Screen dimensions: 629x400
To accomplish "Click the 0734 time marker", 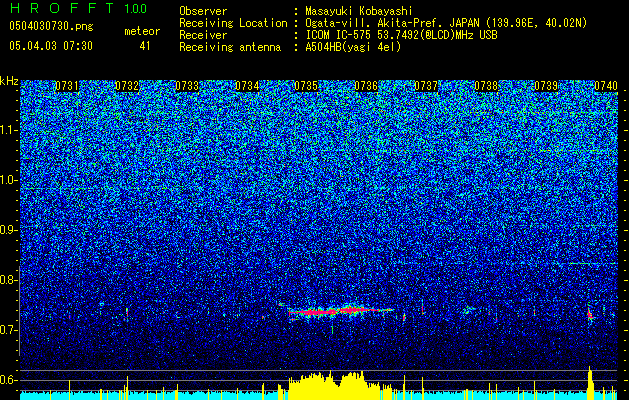I will click(x=247, y=86).
